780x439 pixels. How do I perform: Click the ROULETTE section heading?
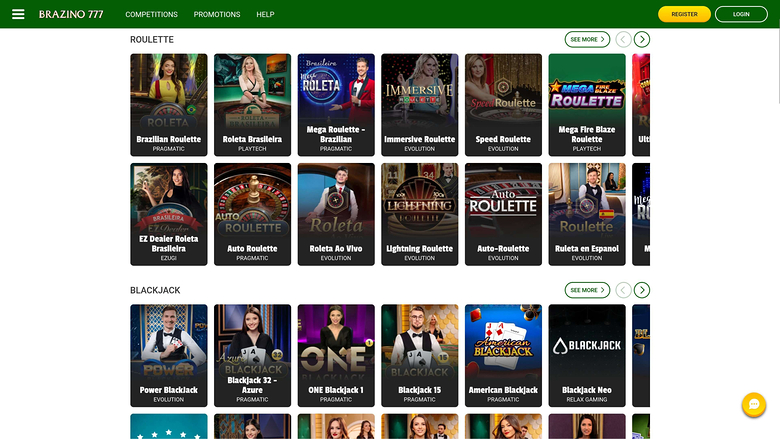[x=152, y=39]
